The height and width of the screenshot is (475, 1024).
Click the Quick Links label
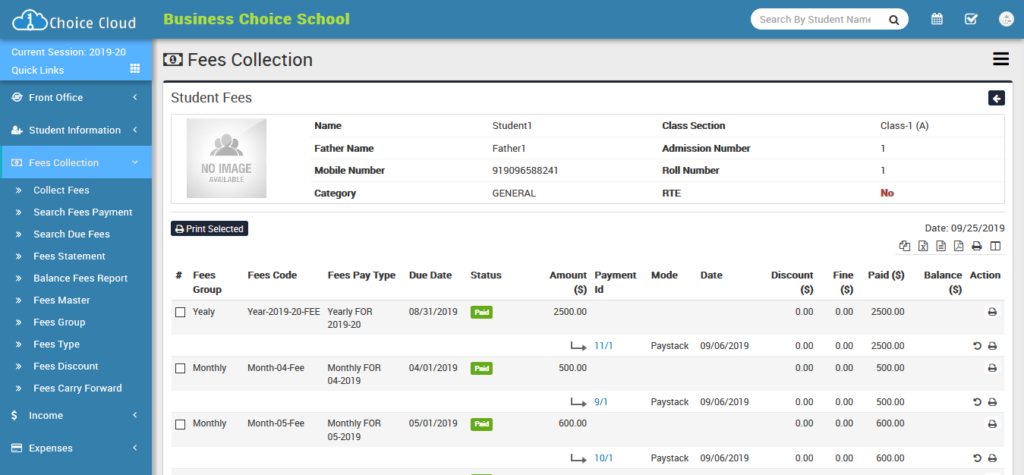click(x=38, y=70)
